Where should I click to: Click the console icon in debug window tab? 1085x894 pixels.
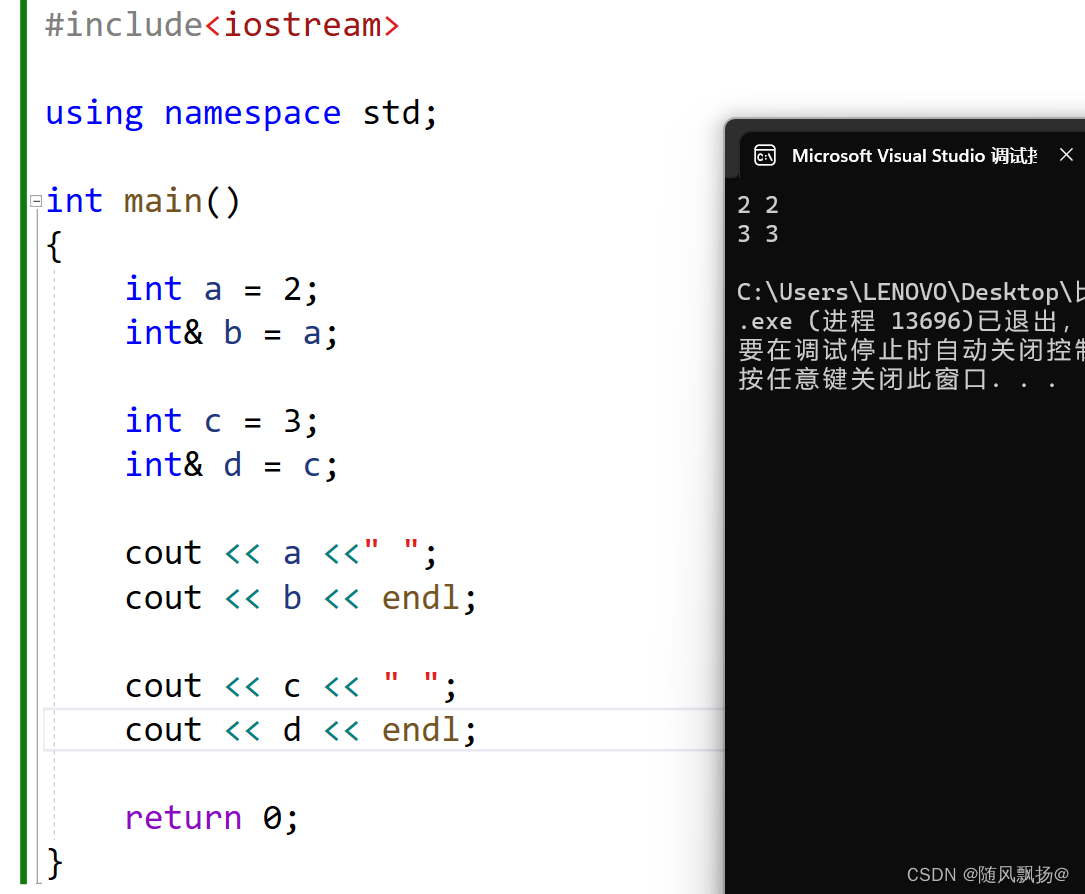tap(765, 156)
